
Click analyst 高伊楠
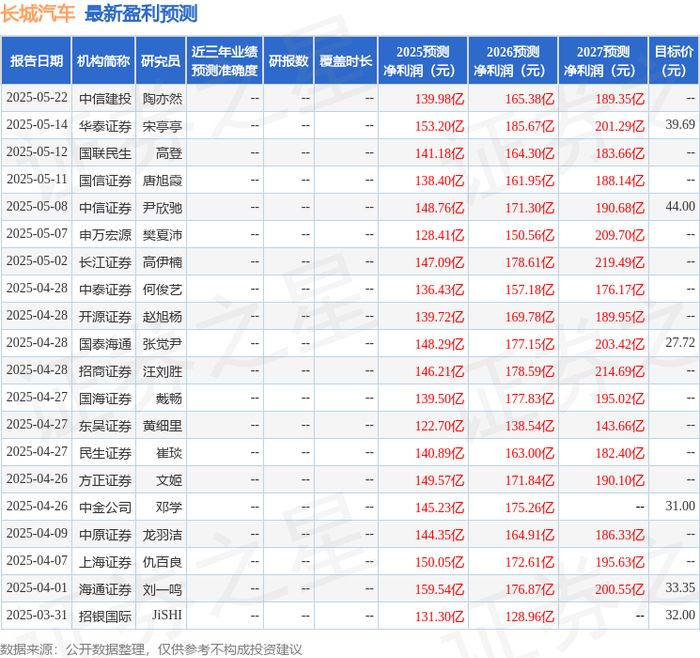click(x=162, y=262)
